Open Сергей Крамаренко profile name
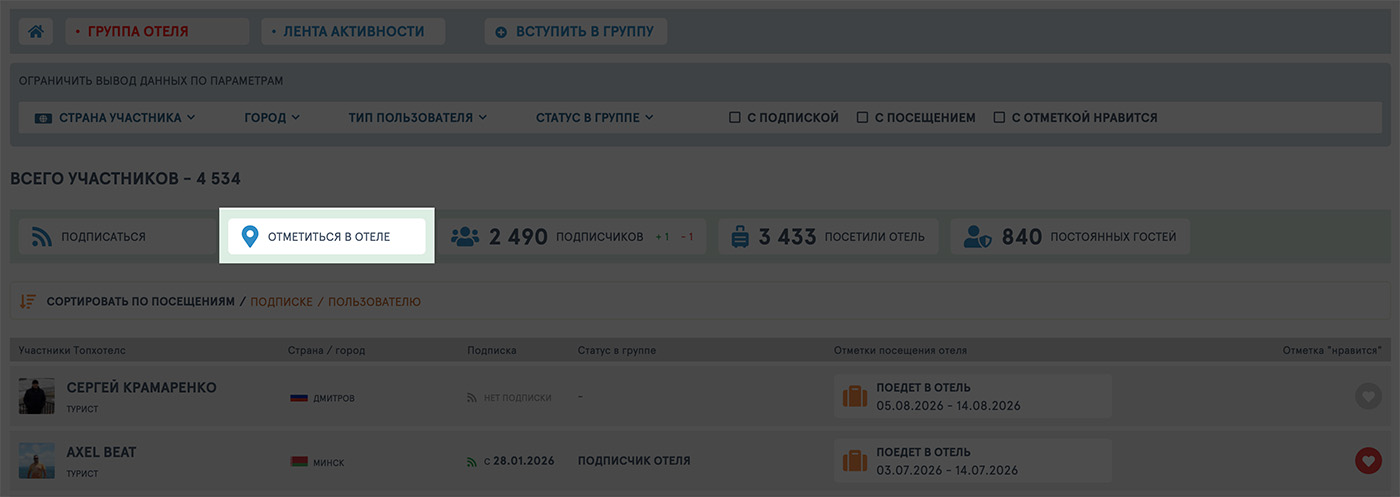 (141, 388)
